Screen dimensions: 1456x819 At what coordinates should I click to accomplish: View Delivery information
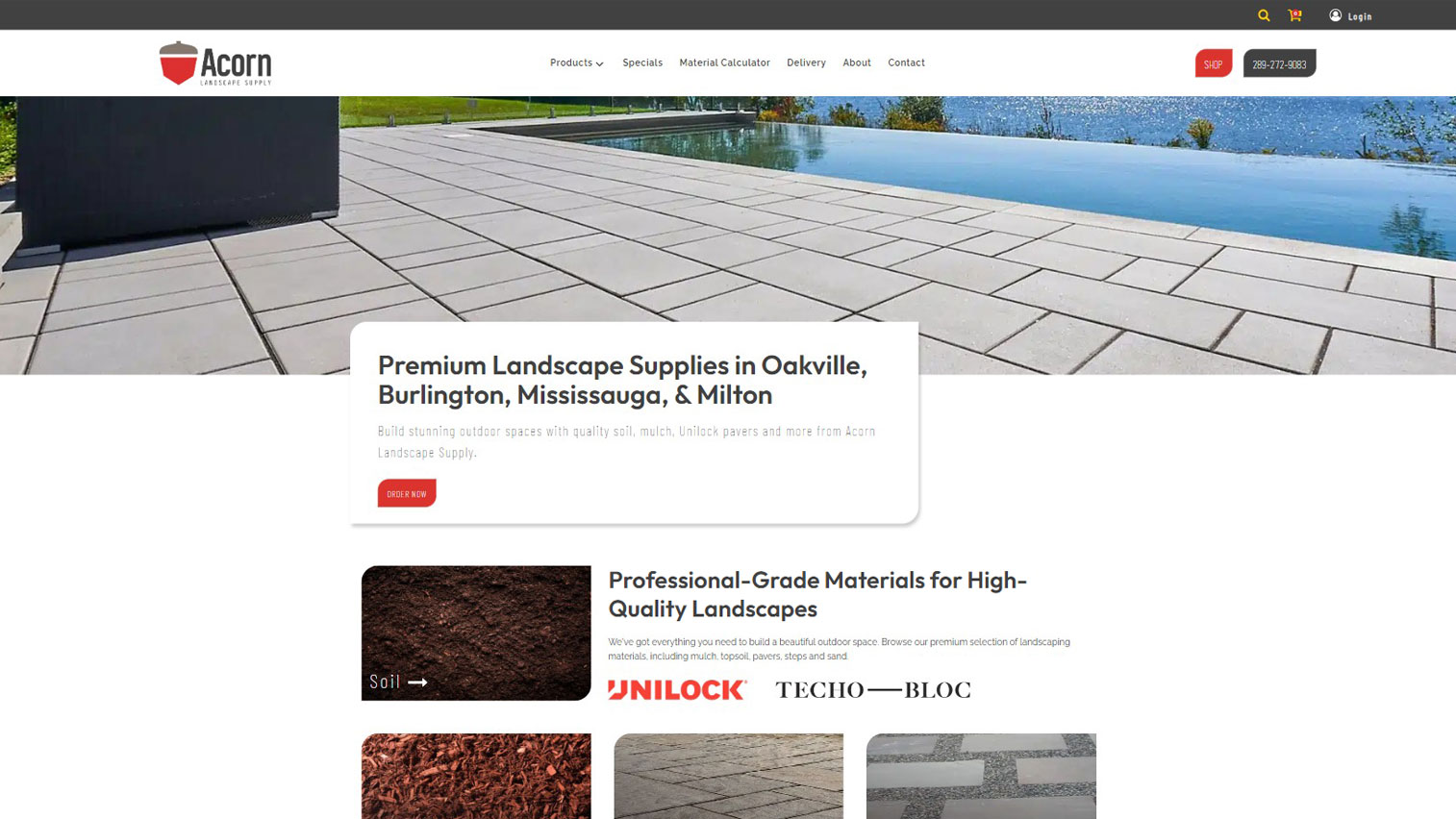click(x=806, y=62)
